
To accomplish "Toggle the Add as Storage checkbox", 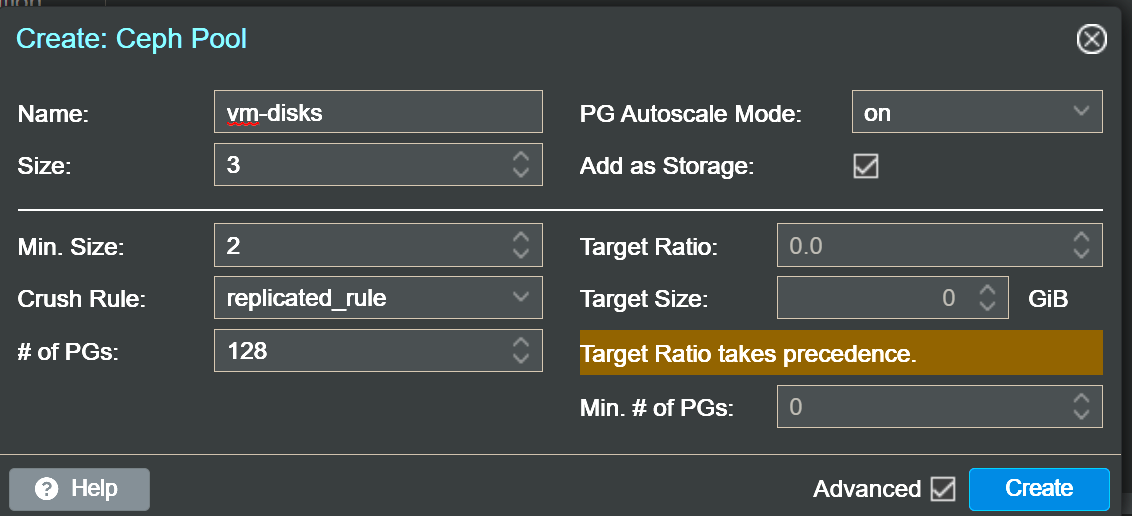I will click(x=866, y=166).
